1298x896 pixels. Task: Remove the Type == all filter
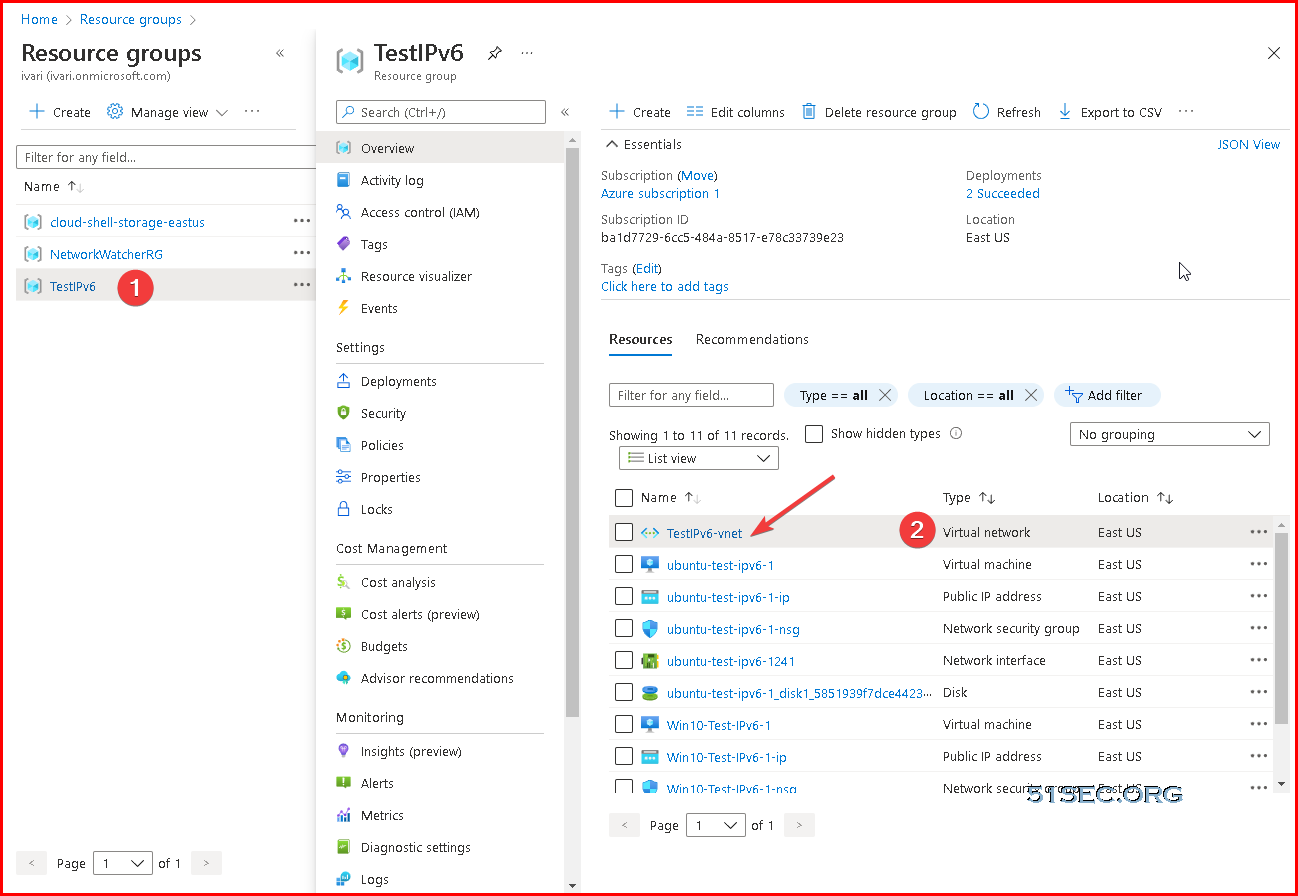[885, 395]
